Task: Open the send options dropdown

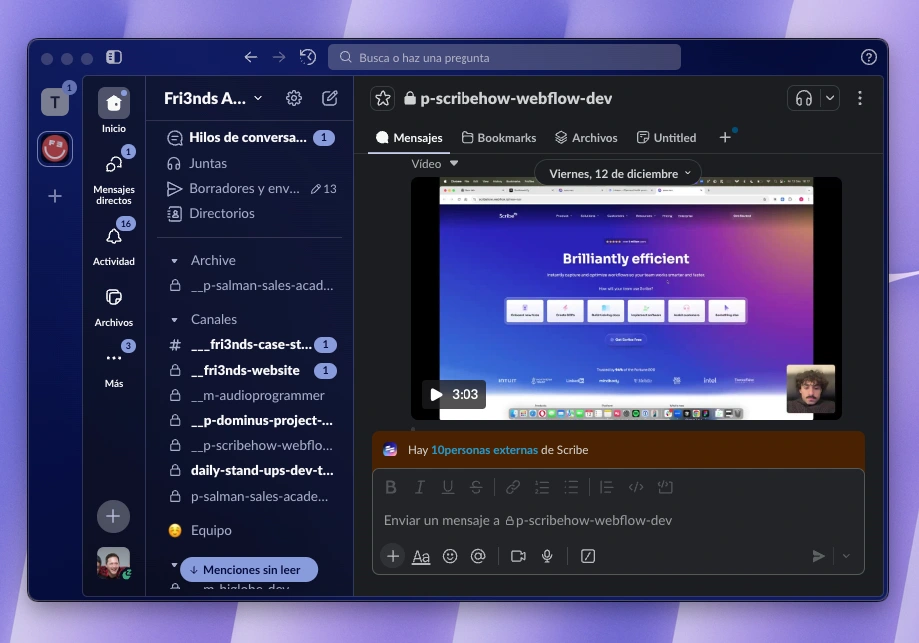Action: pyautogui.click(x=846, y=556)
